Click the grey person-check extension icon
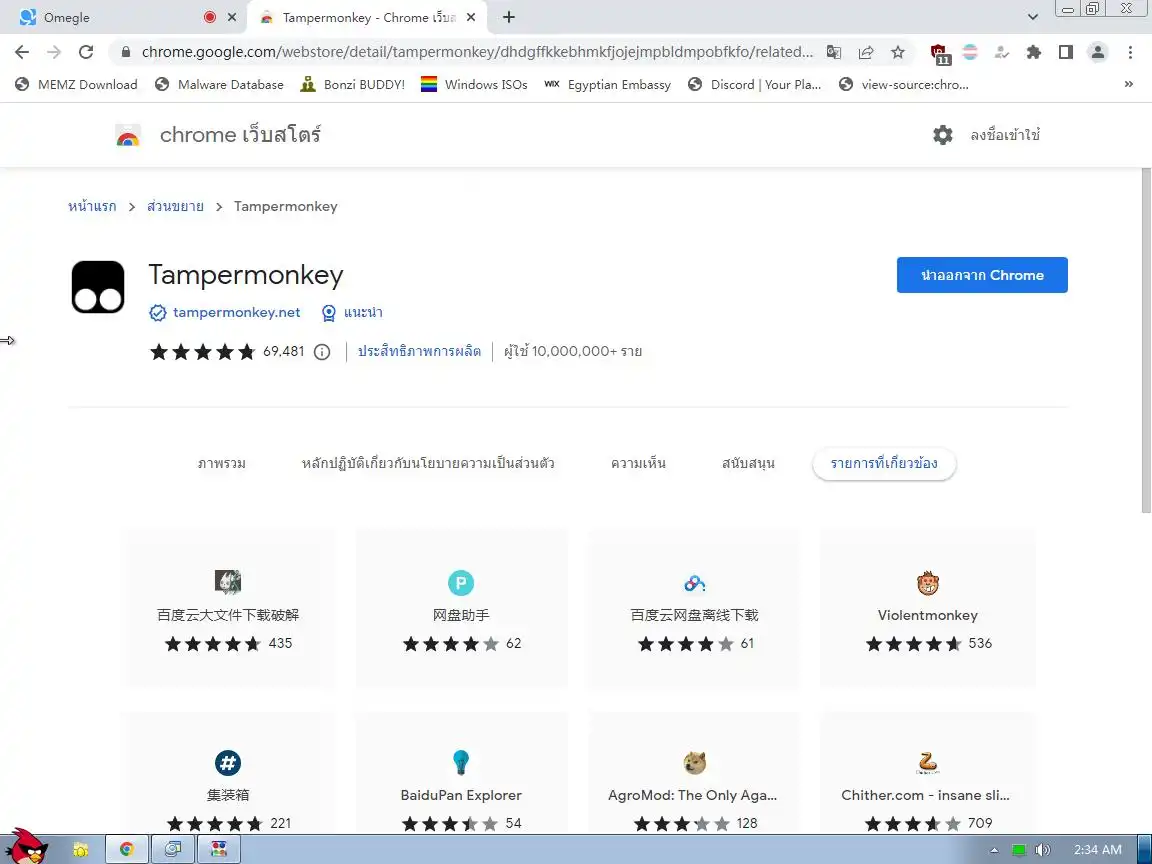The image size is (1152, 864). 1001,52
